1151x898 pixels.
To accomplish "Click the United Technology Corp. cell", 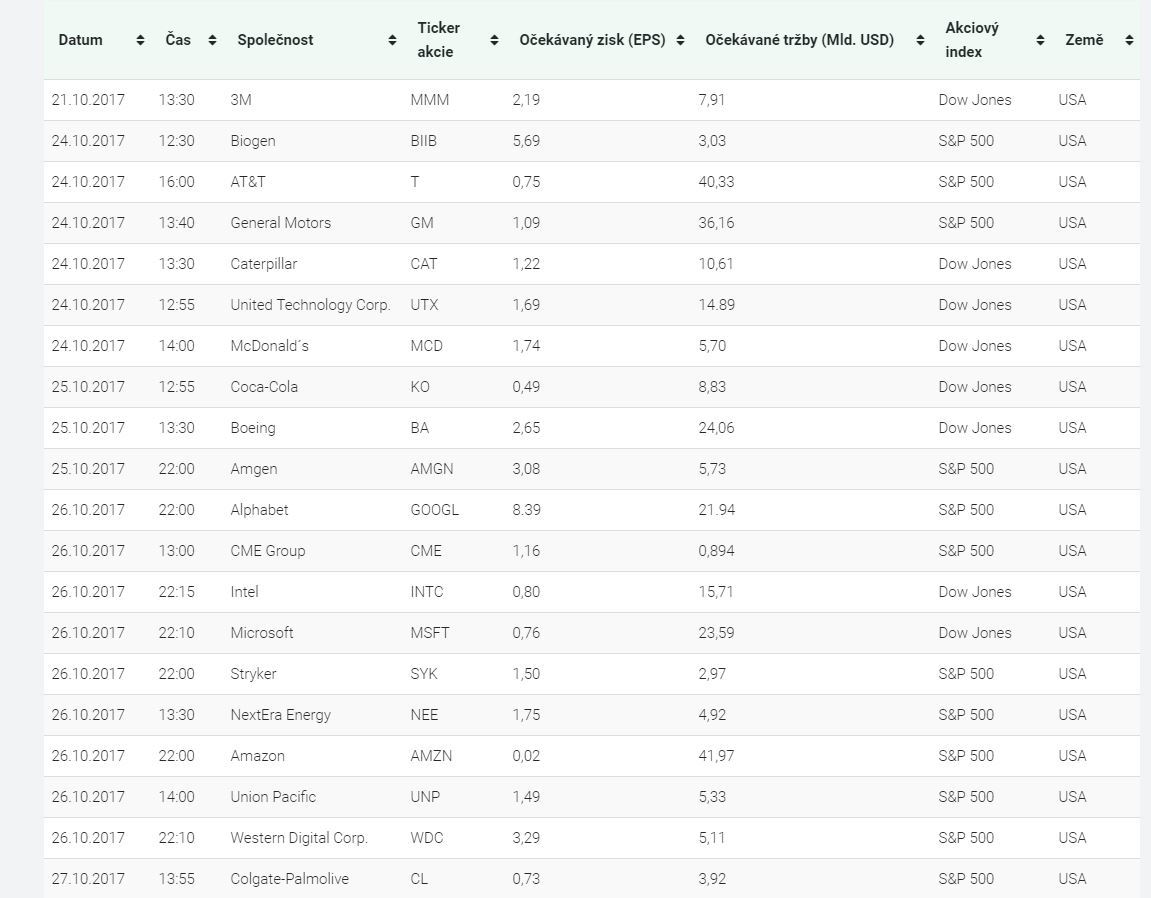I will point(310,305).
